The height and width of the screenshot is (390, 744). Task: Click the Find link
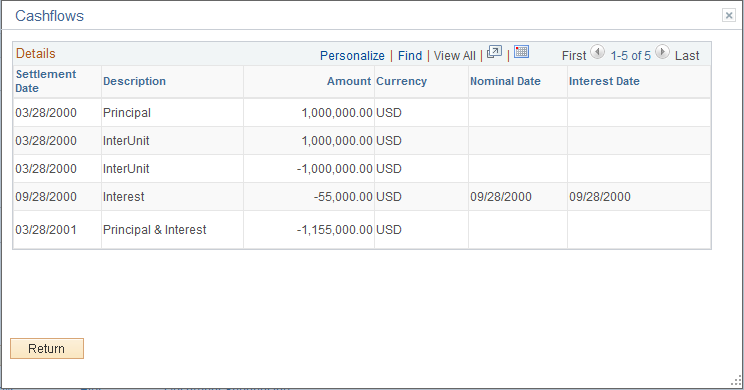(410, 56)
